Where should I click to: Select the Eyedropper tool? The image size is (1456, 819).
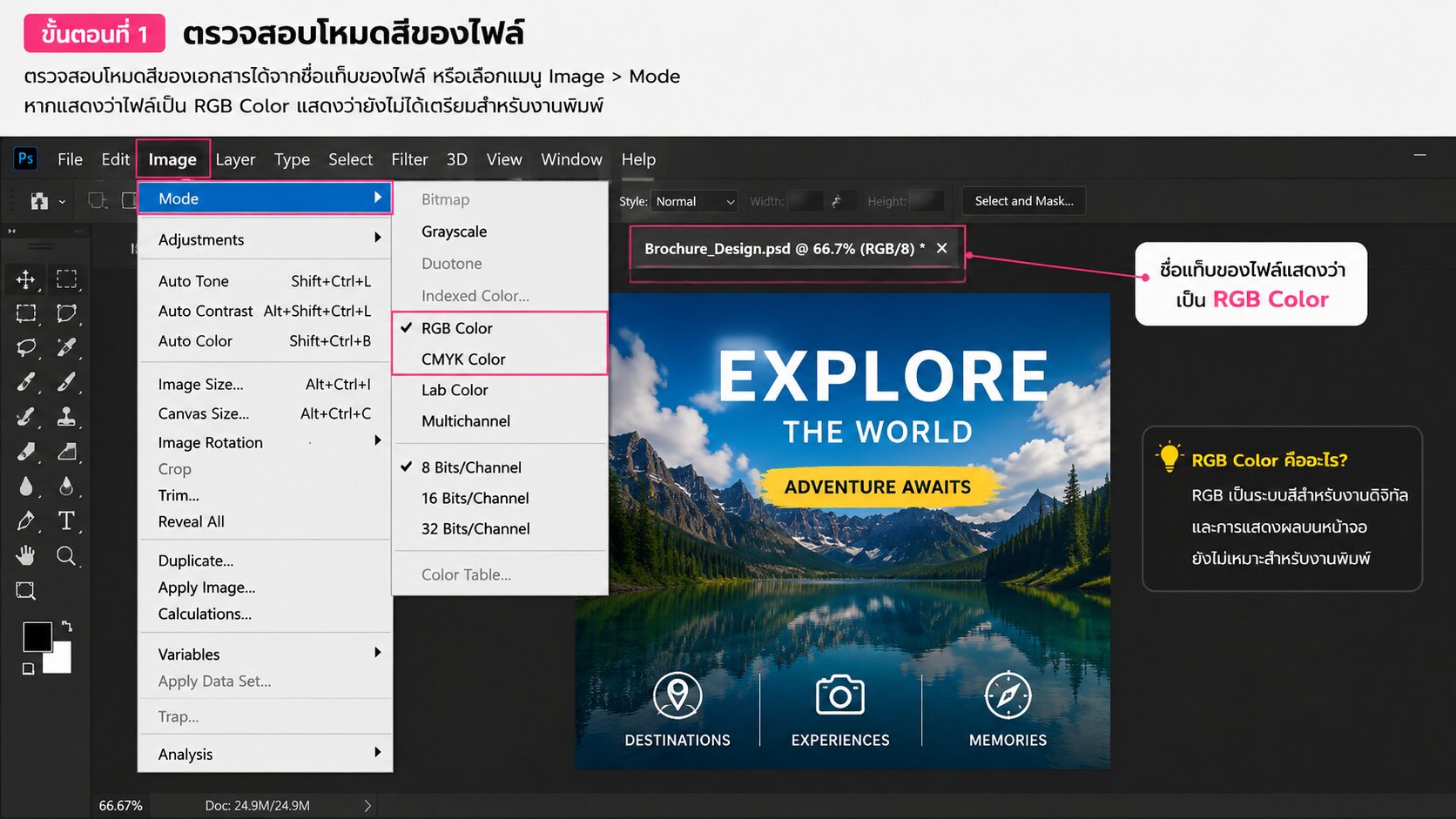point(66,347)
